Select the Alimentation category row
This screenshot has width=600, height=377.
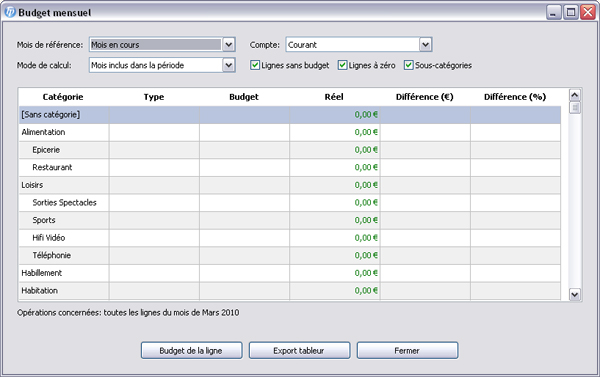click(x=290, y=132)
